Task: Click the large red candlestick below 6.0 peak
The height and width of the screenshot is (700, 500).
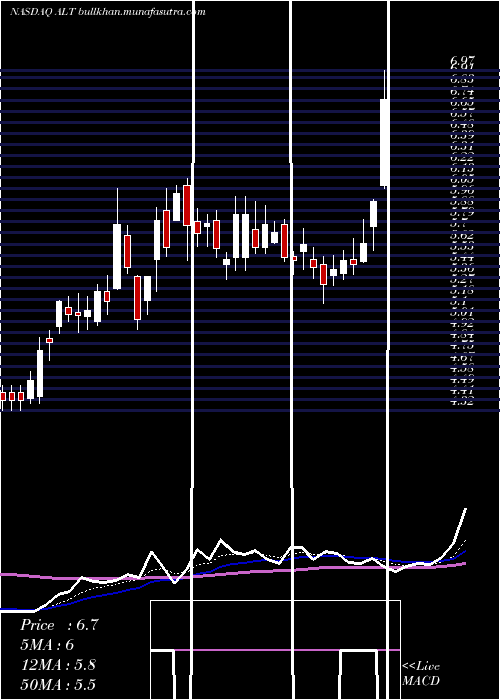Action: (187, 205)
